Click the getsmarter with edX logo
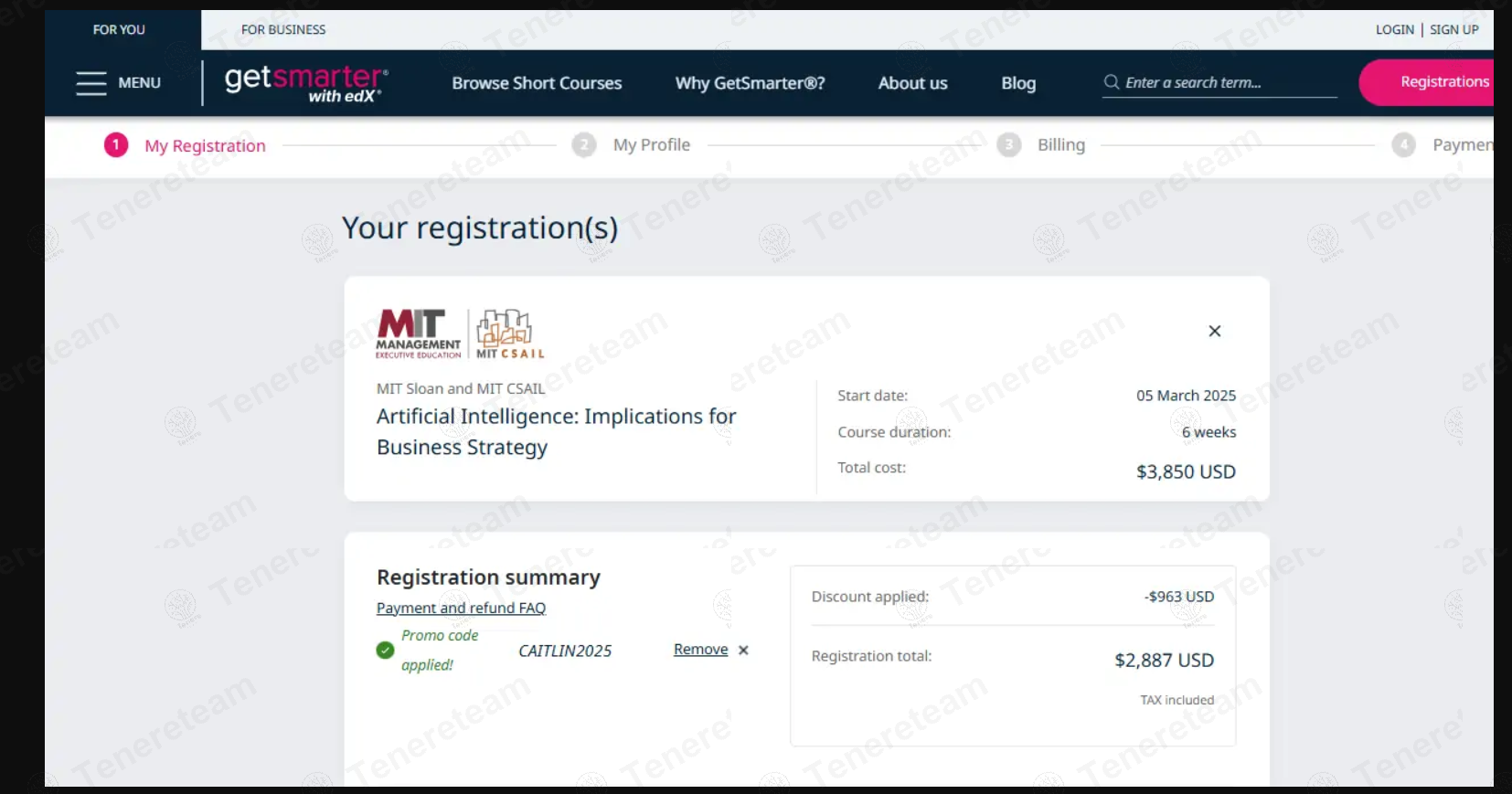Viewport: 1512px width, 794px height. pyautogui.click(x=305, y=83)
